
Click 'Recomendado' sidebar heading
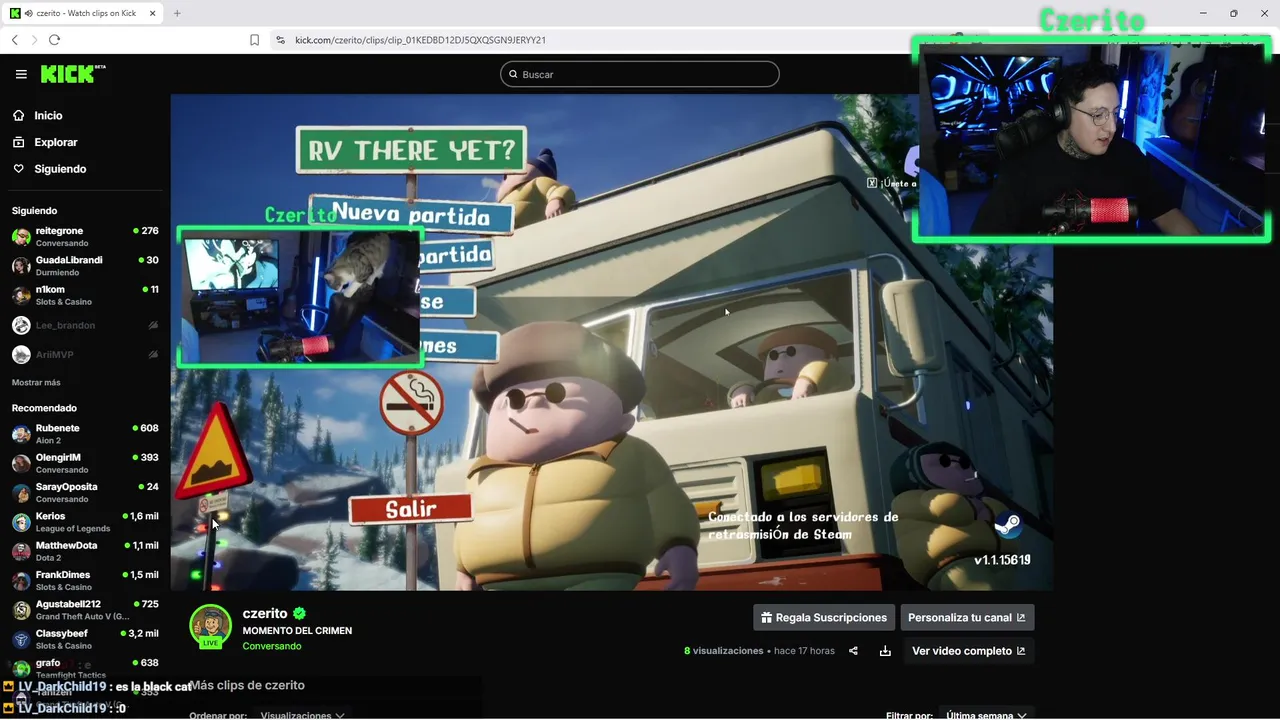[44, 408]
